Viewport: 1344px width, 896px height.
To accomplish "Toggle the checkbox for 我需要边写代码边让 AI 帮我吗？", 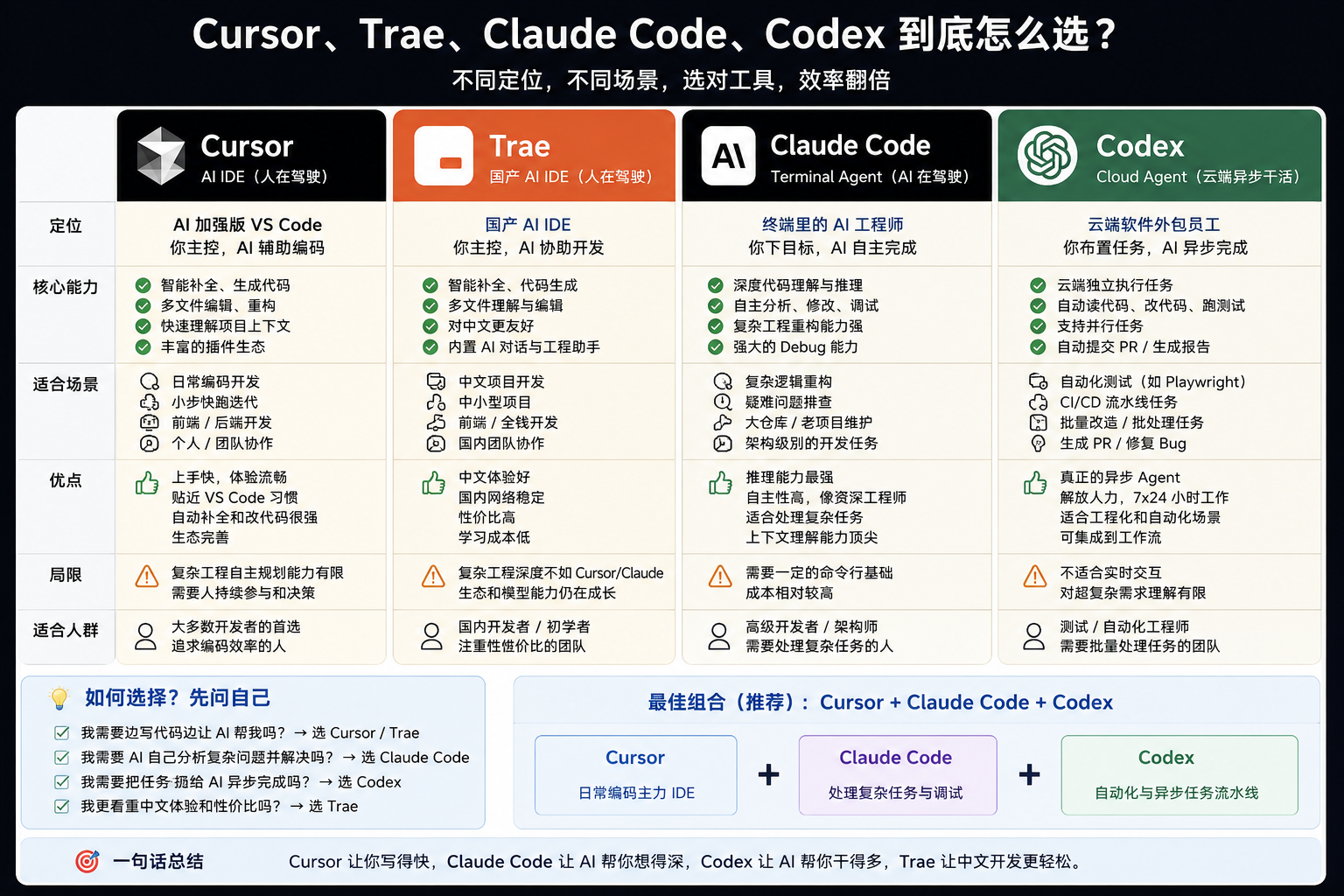I will click(62, 733).
